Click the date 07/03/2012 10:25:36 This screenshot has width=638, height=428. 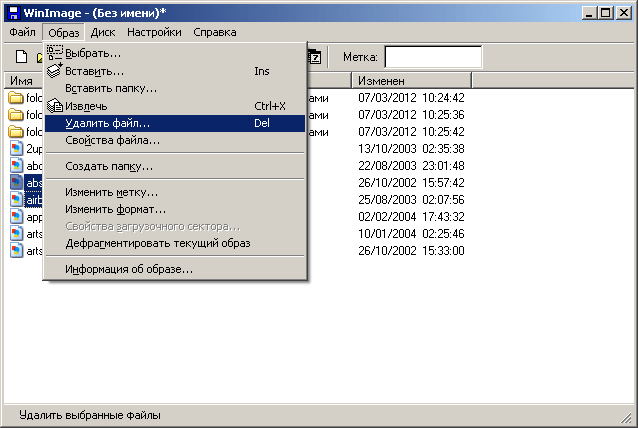[411, 115]
